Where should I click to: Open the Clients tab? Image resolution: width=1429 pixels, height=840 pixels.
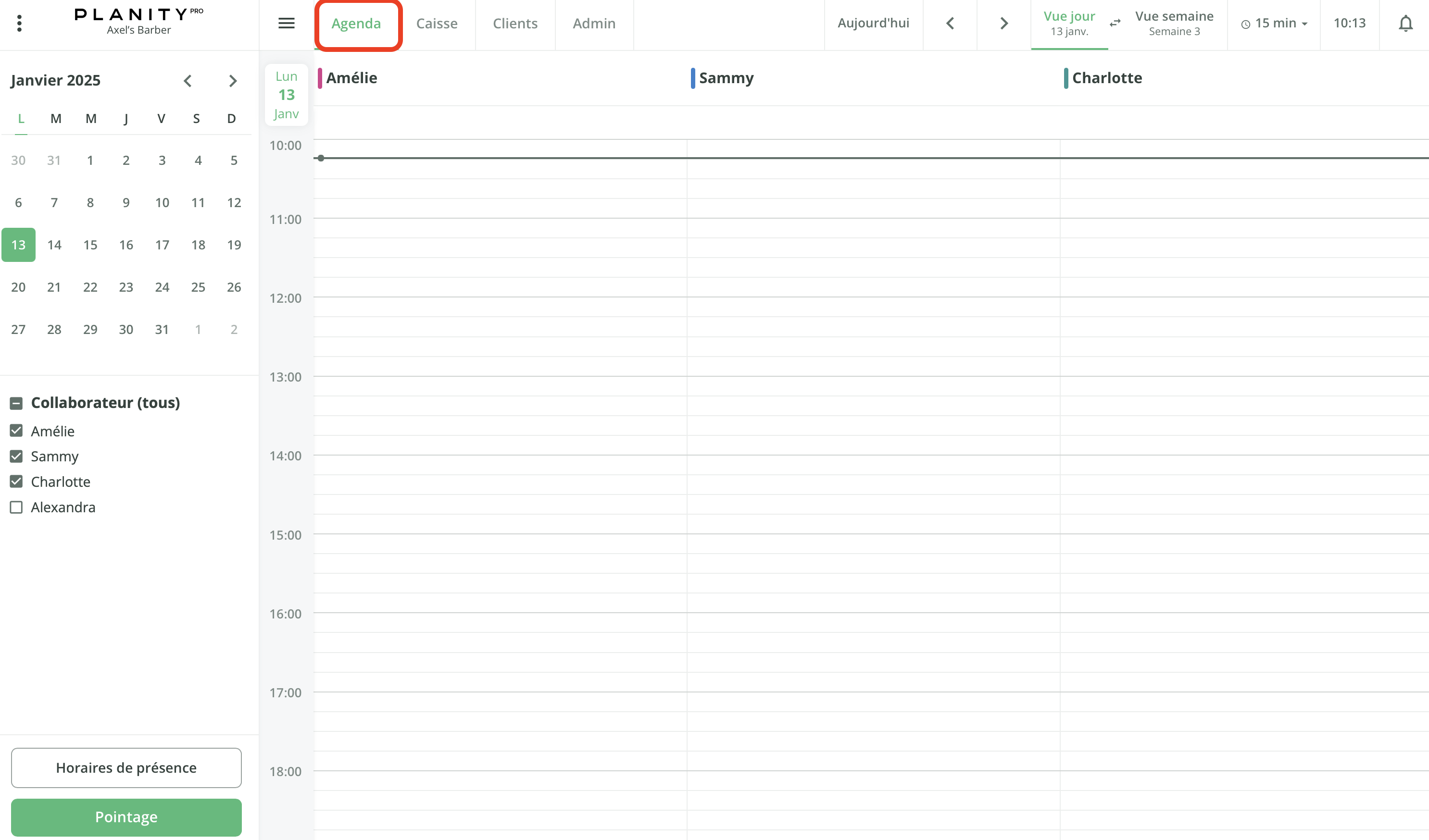point(515,23)
